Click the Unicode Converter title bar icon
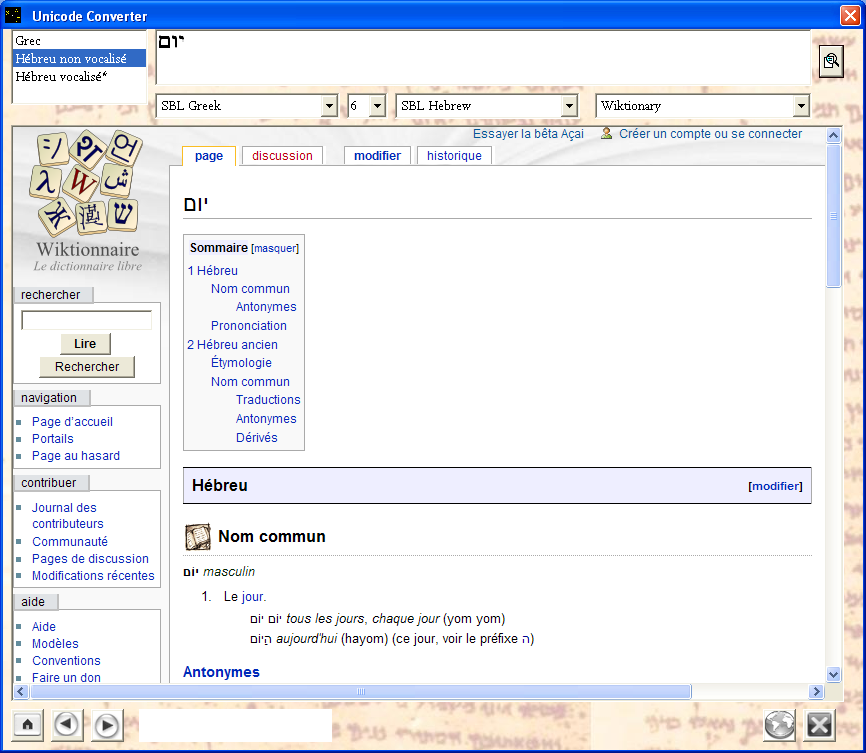The image size is (866, 753). [x=13, y=15]
